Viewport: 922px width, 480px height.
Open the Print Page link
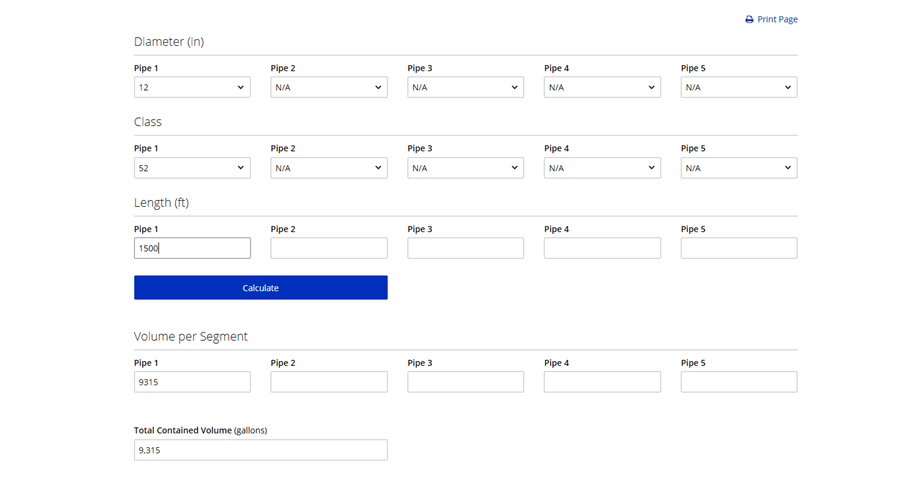tap(777, 20)
